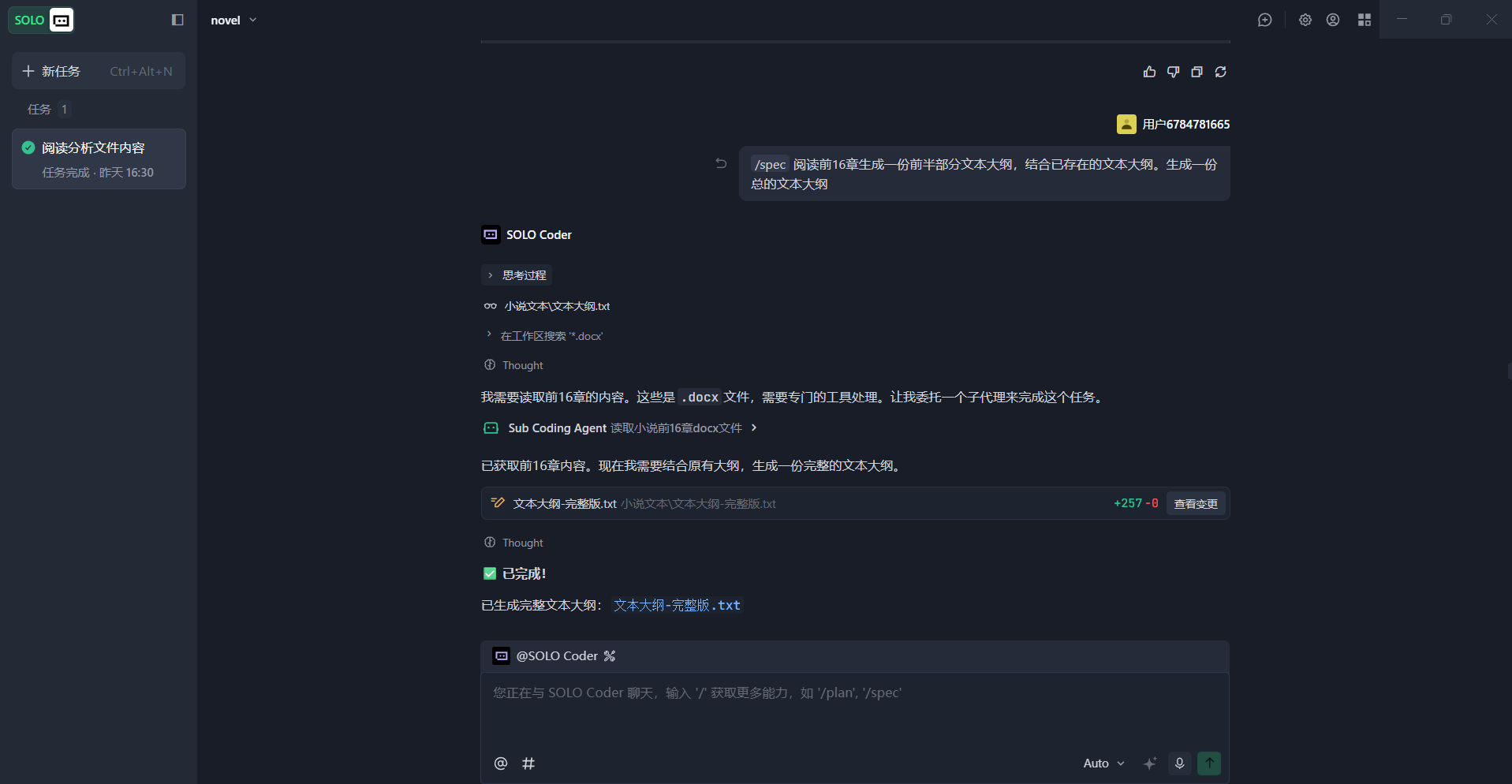Click the SOLO Coder name label in reply
The image size is (1512, 784).
coord(539,234)
